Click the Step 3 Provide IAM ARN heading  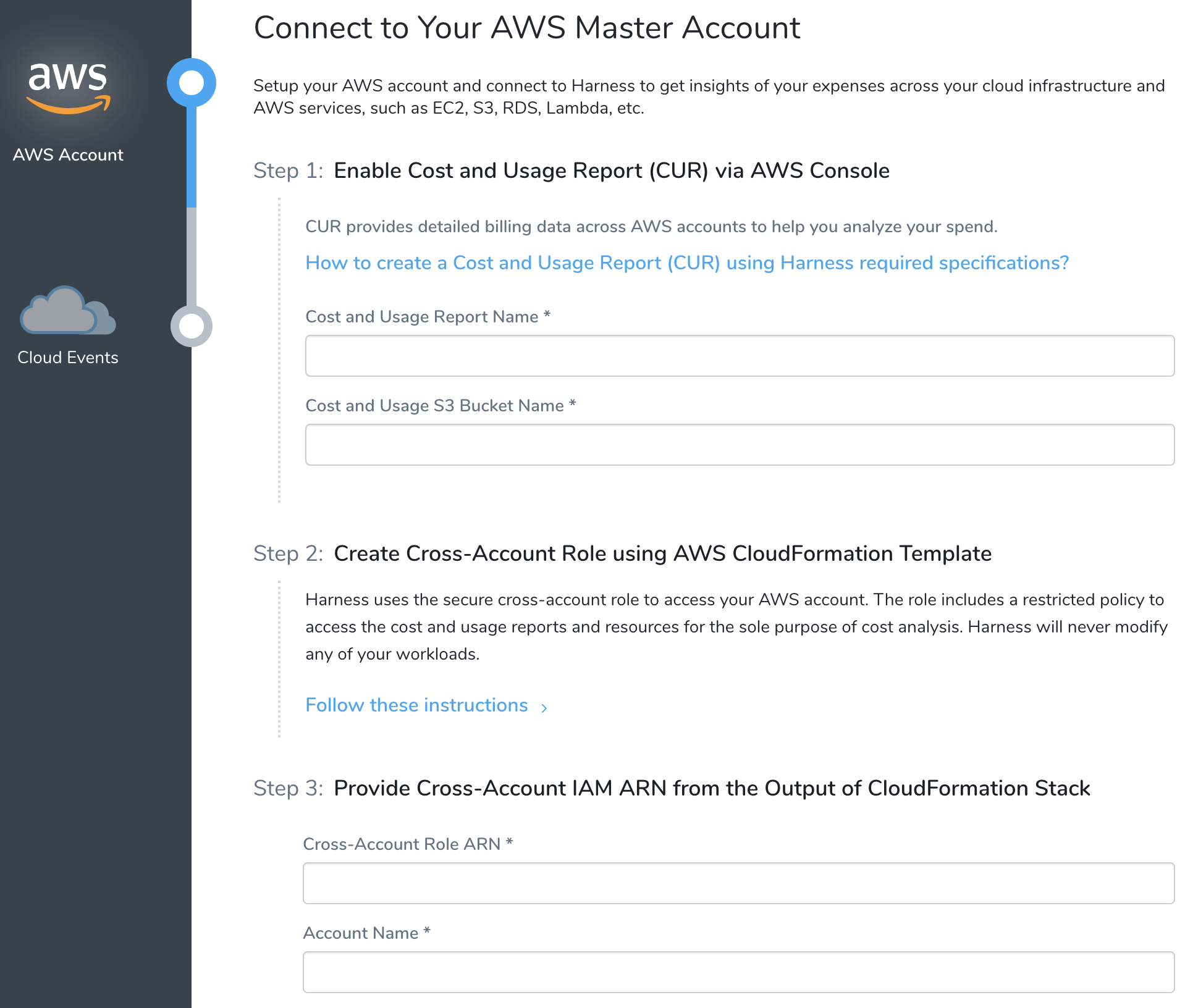672,788
